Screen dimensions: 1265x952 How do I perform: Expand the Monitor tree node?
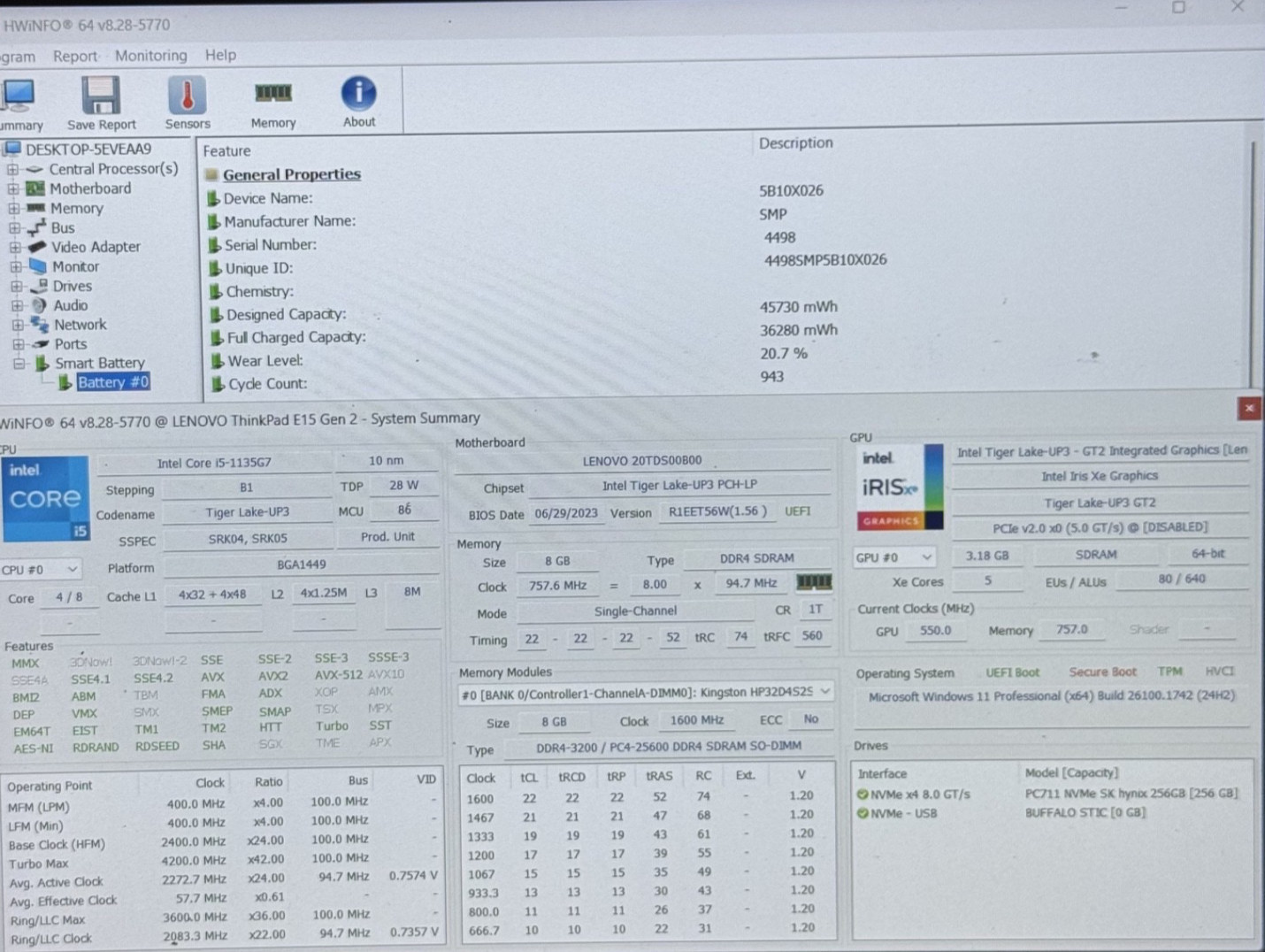pyautogui.click(x=16, y=266)
